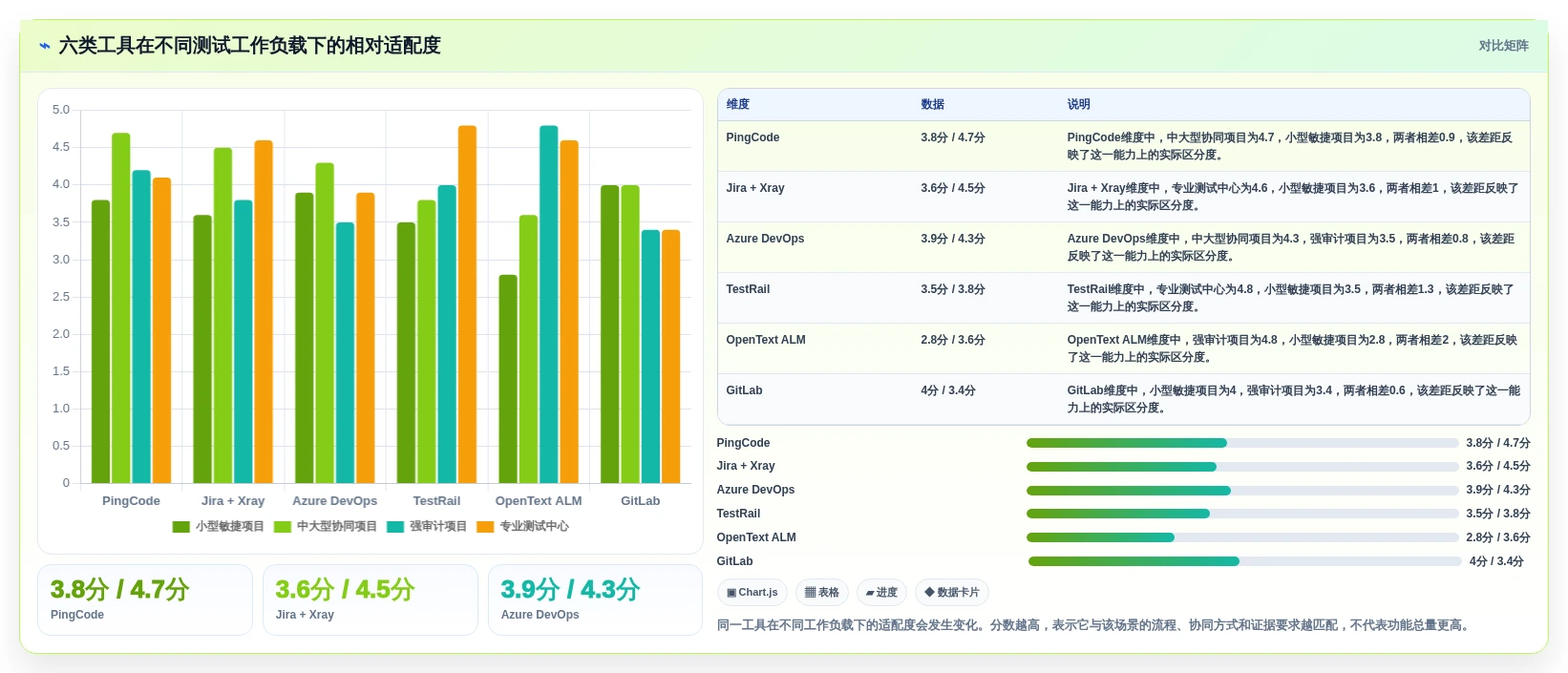Click the GitLab x-axis label
The width and height of the screenshot is (1568, 673).
pos(640,501)
